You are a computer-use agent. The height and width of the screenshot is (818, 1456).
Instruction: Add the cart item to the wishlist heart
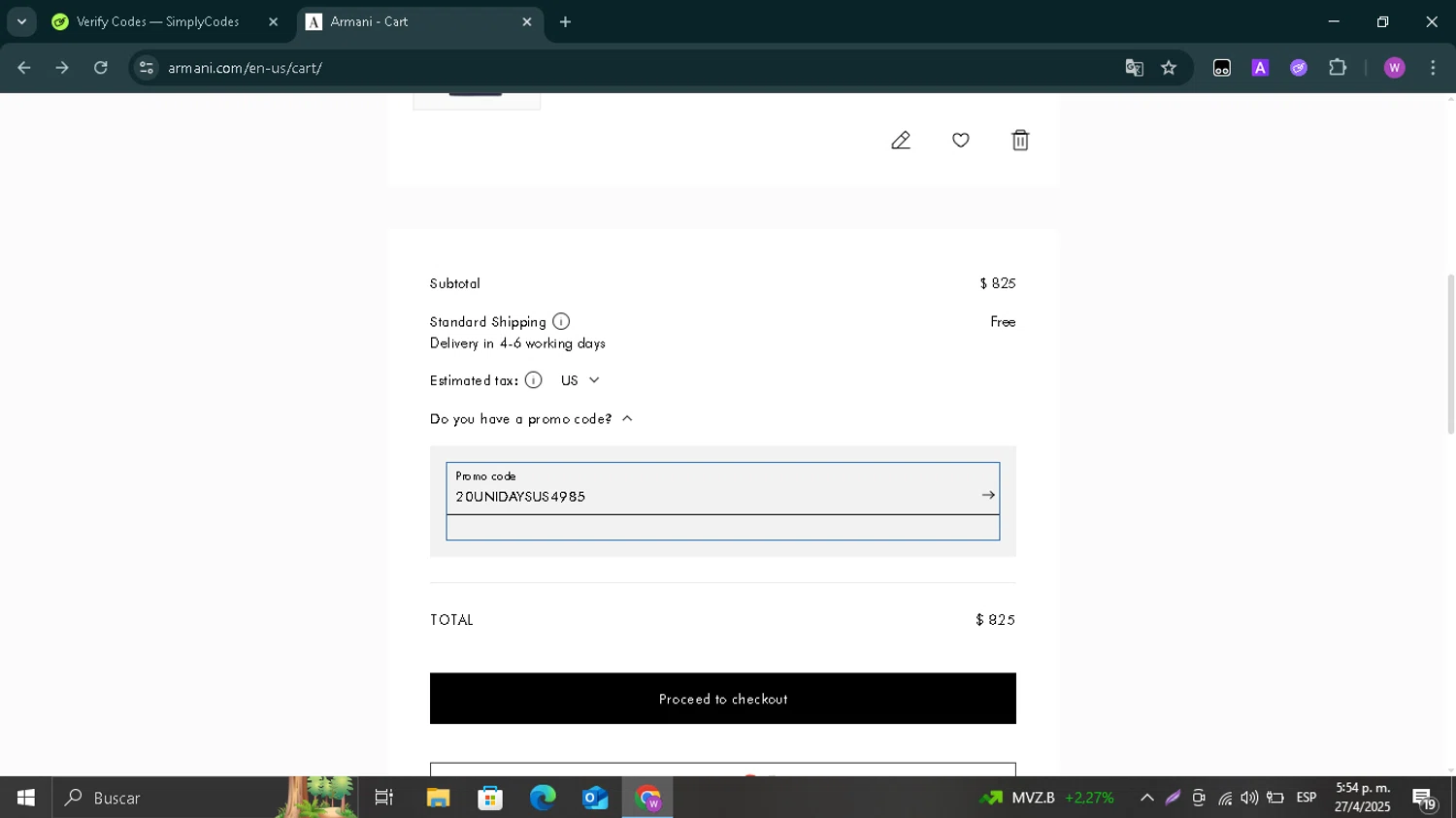pyautogui.click(x=961, y=141)
